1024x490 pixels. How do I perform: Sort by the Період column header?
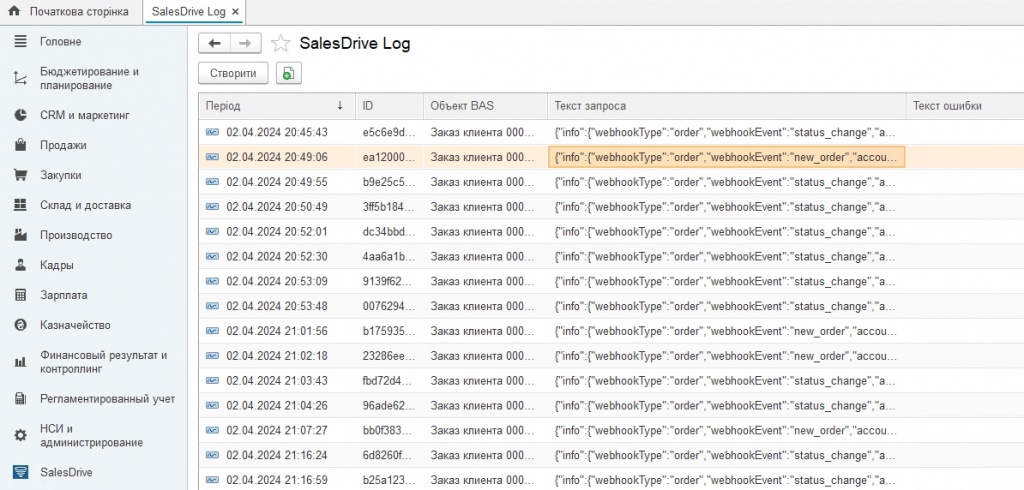(x=270, y=106)
